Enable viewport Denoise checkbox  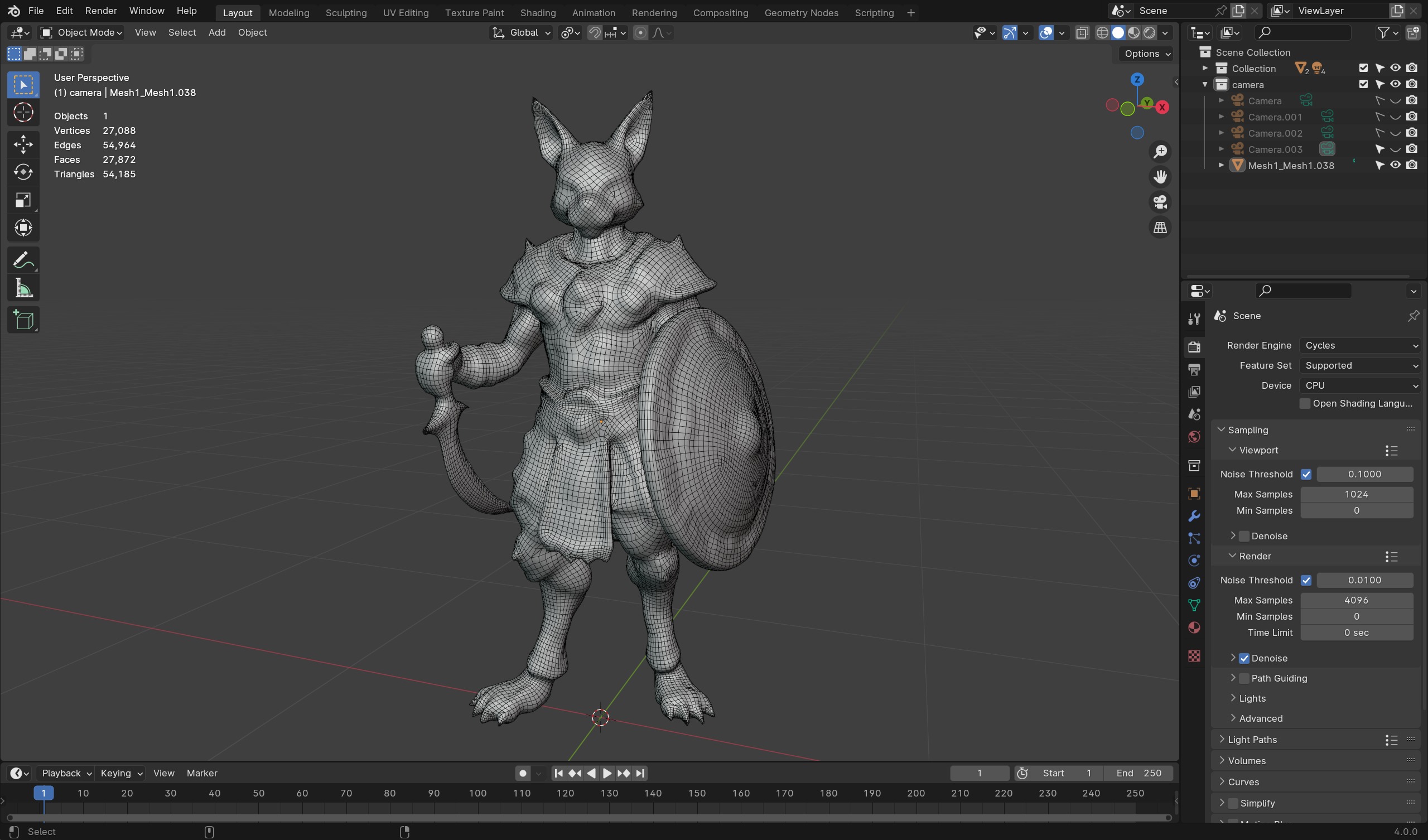tap(1244, 536)
